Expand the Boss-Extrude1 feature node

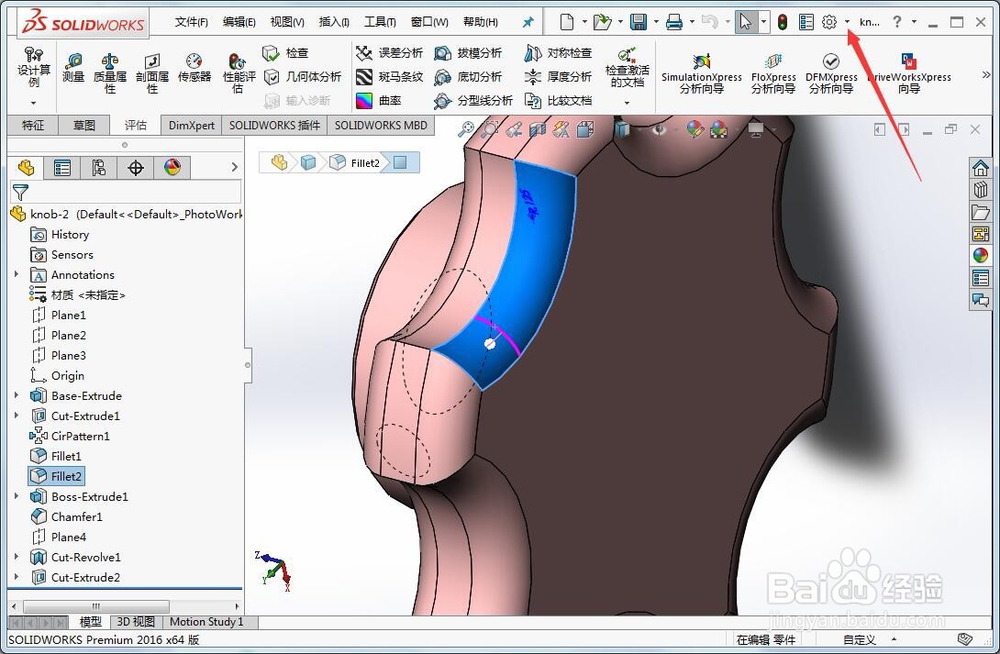pyautogui.click(x=17, y=496)
